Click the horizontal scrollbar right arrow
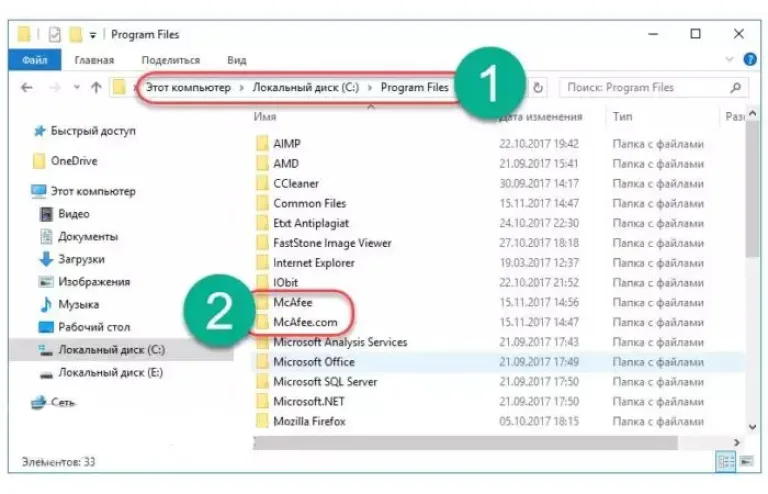The height and width of the screenshot is (494, 768). coord(736,442)
